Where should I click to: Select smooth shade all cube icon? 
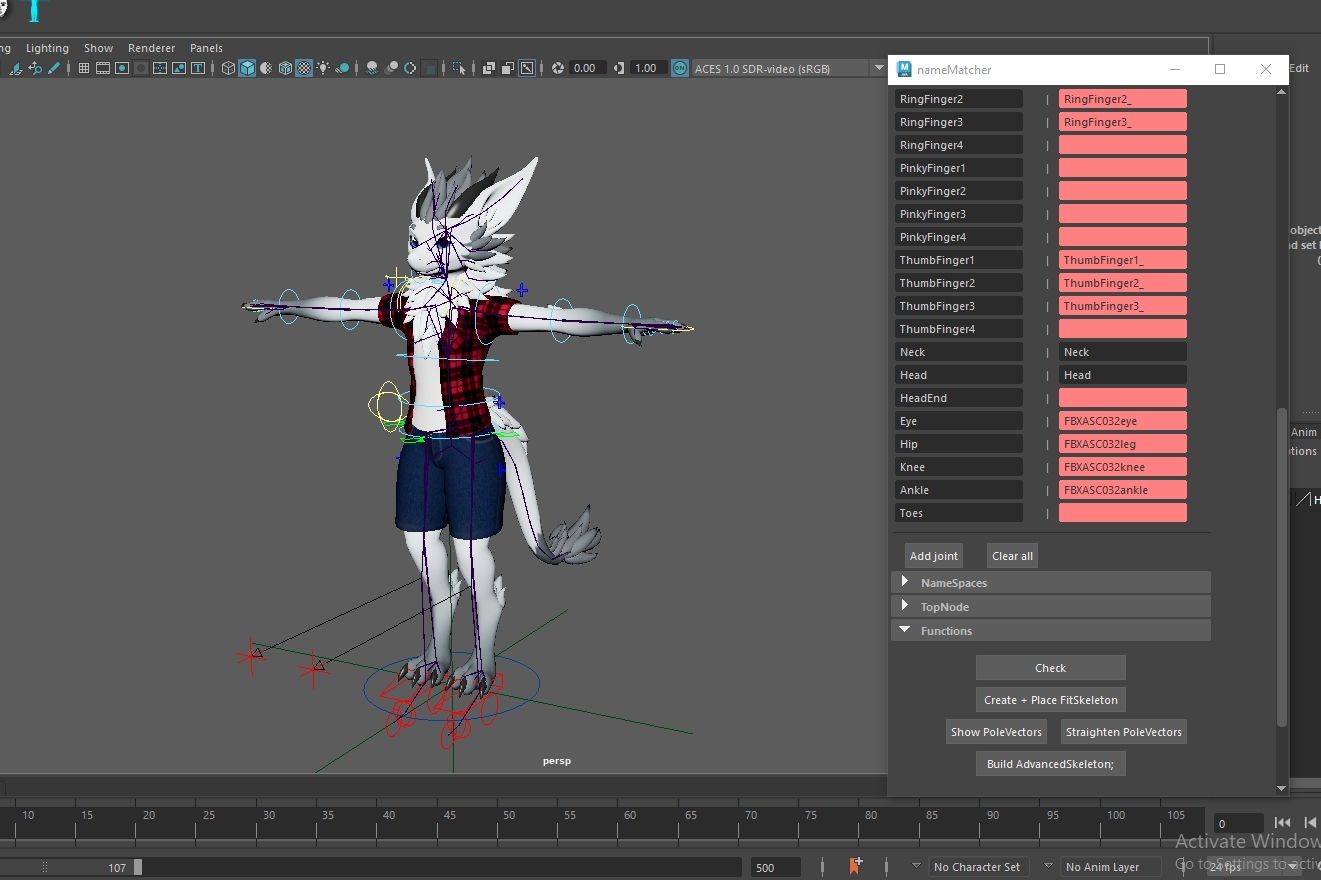247,68
